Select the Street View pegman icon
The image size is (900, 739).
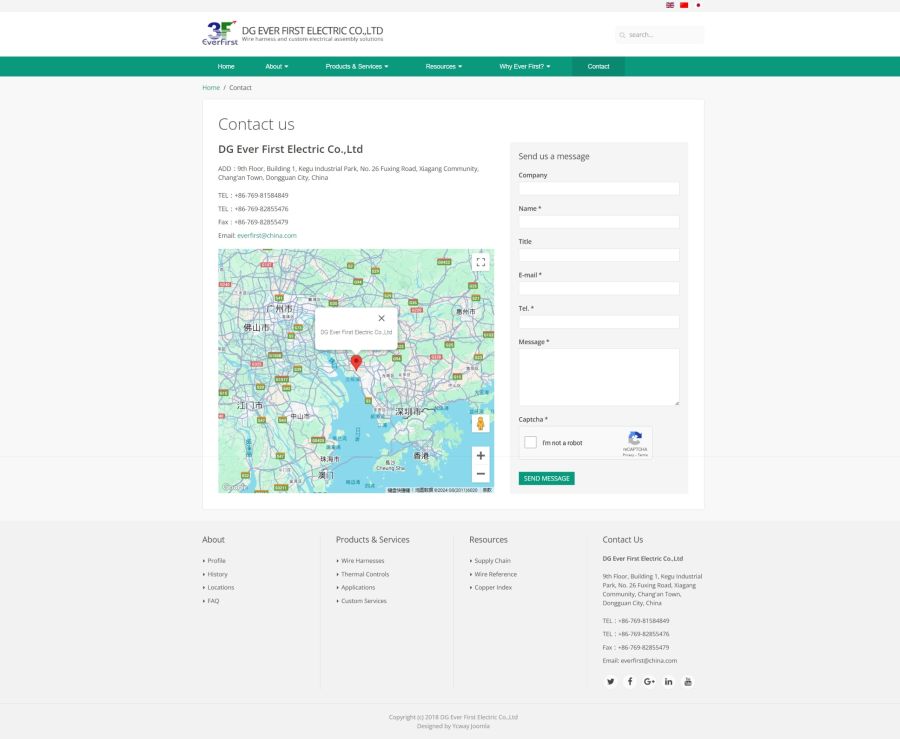(481, 423)
